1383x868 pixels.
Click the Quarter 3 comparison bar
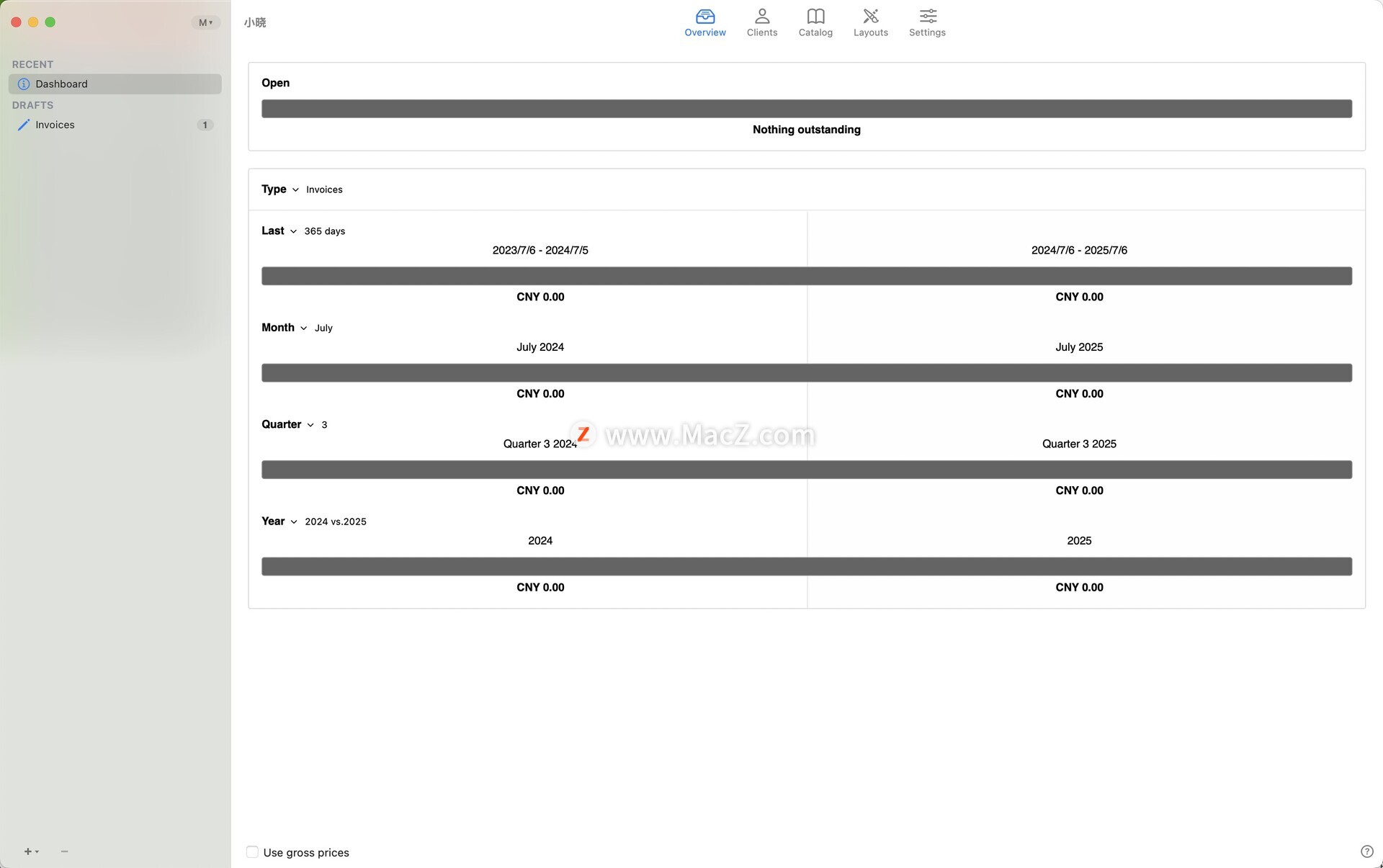tap(807, 470)
